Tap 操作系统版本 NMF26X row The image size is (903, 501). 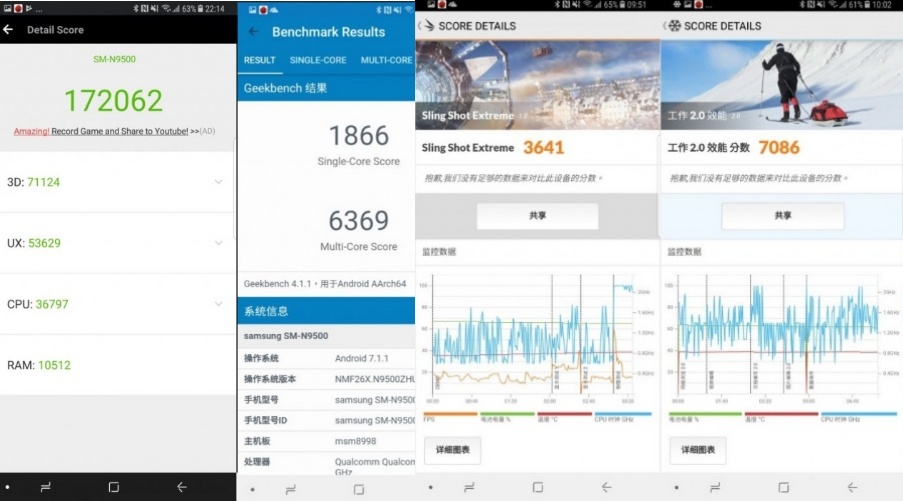326,379
